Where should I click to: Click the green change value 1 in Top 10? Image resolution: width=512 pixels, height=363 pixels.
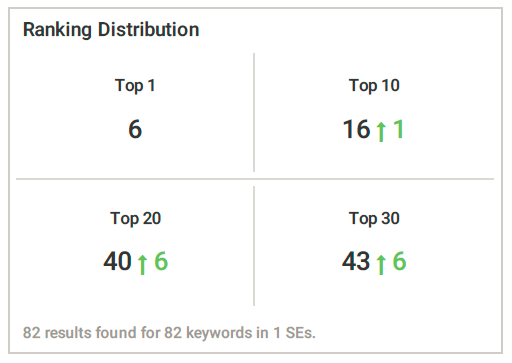(399, 129)
